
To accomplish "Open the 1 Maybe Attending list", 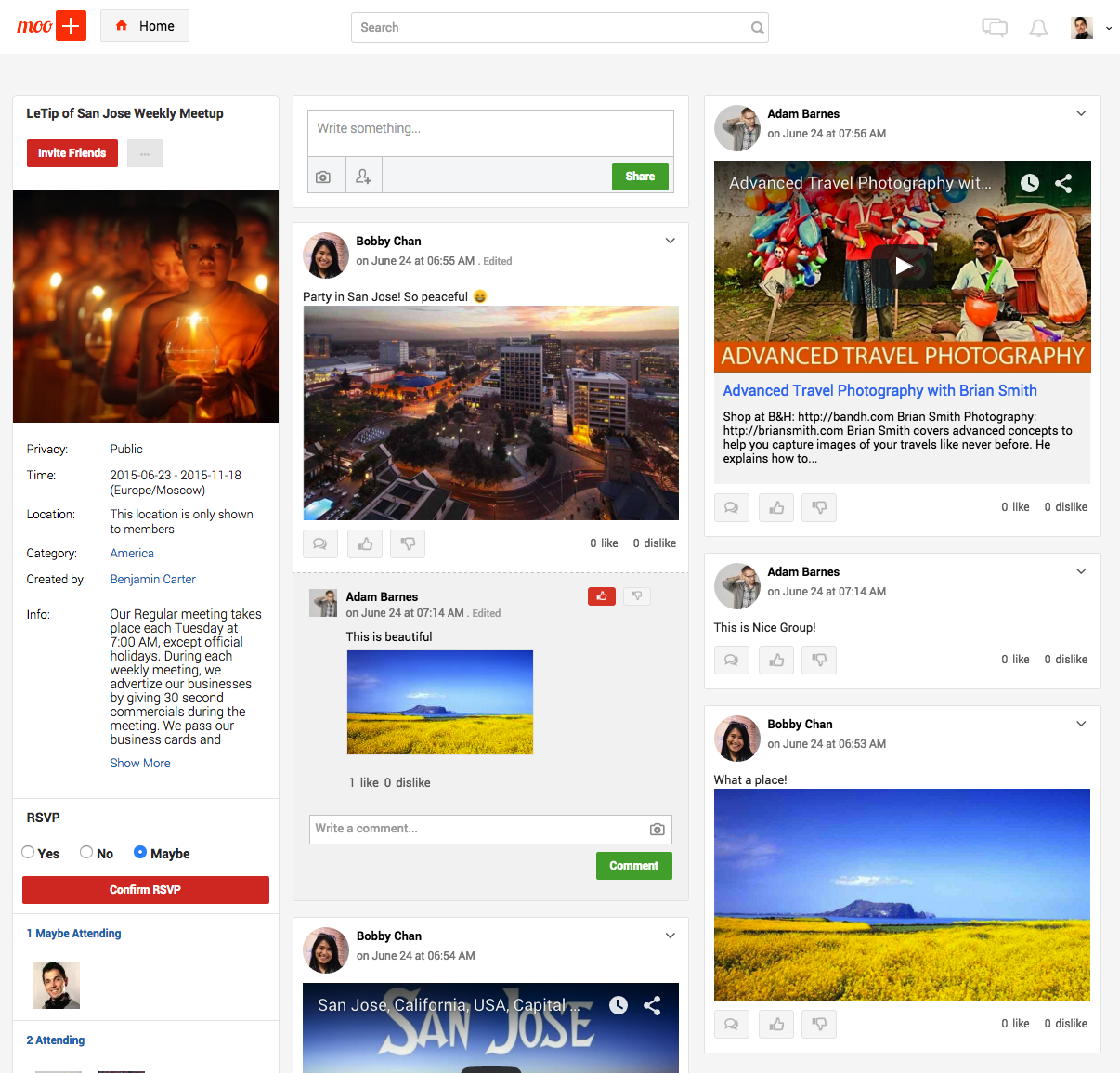I will coord(74,934).
